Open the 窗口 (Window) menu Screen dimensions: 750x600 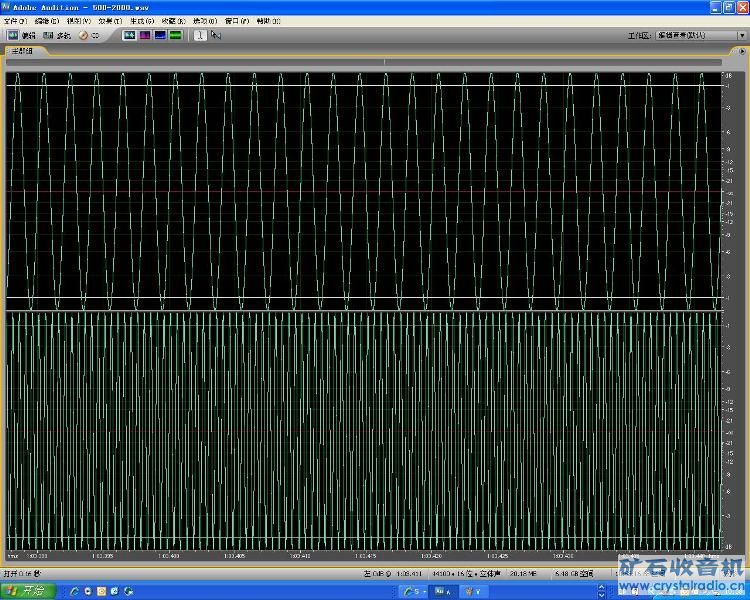click(237, 21)
